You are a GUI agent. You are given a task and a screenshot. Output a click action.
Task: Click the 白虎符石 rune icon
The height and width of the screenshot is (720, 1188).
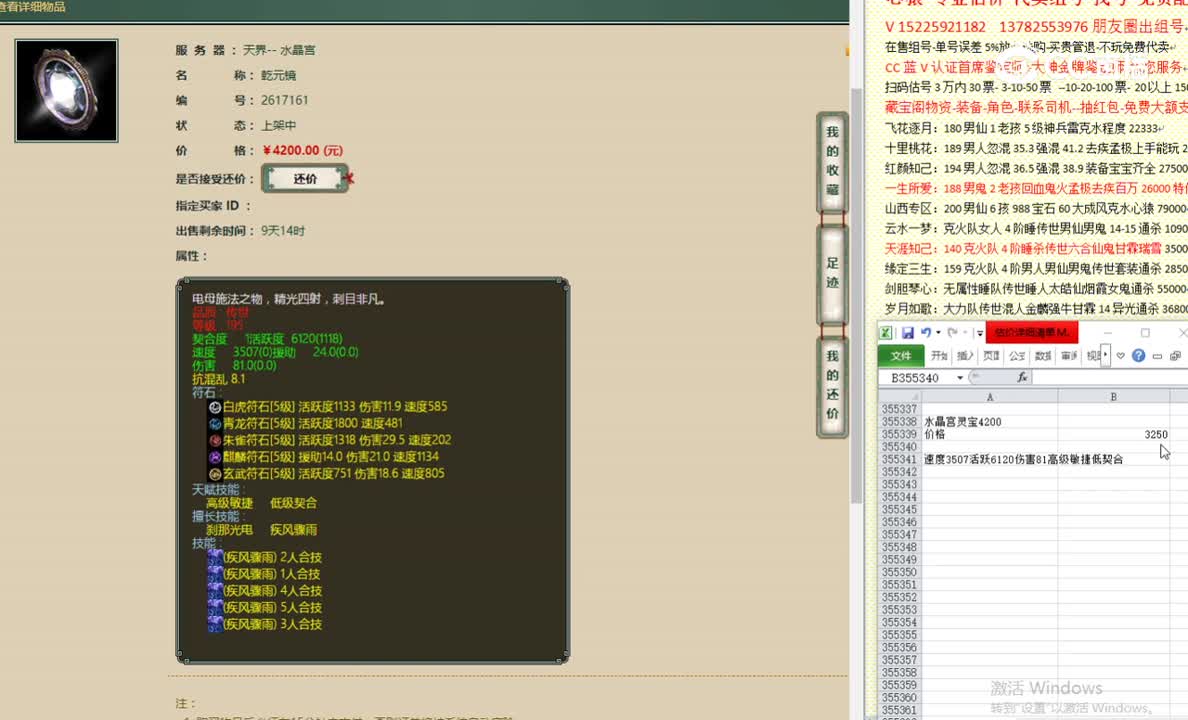(x=215, y=407)
